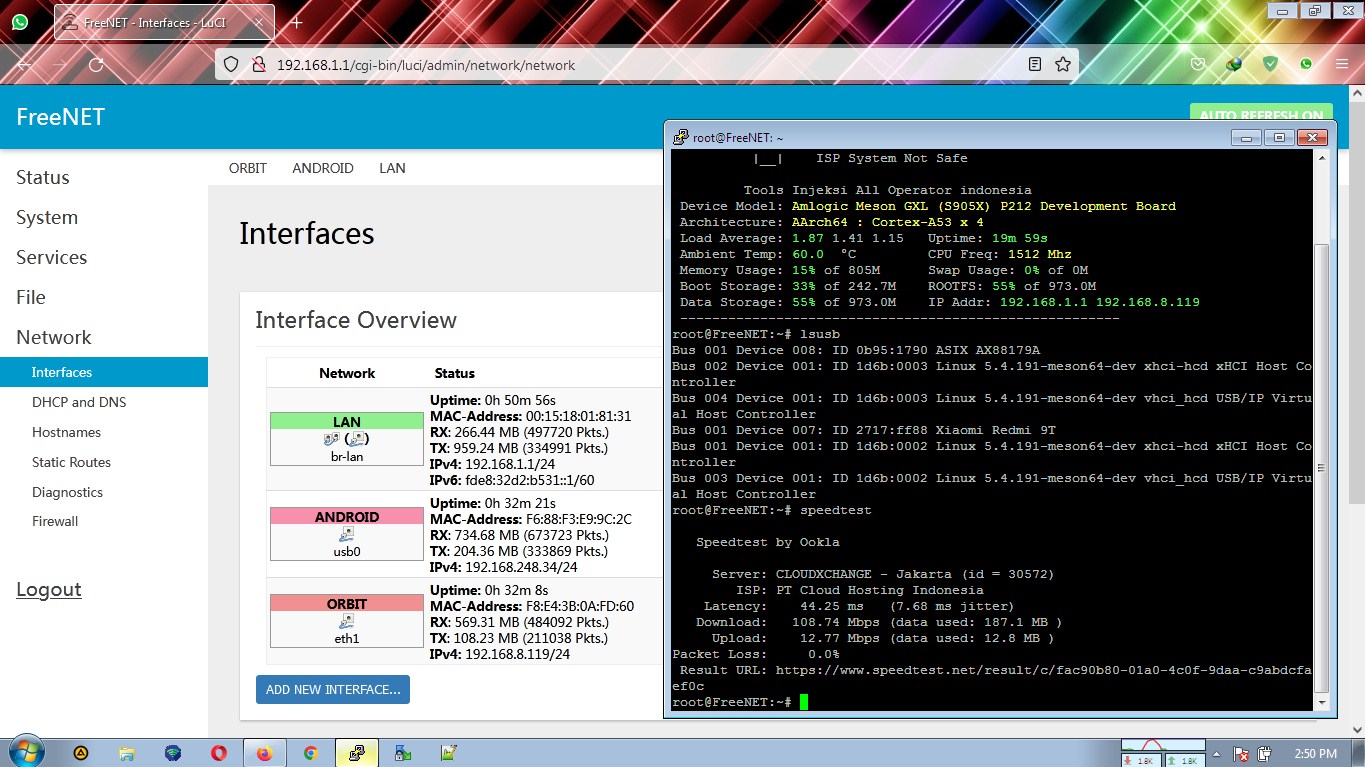This screenshot has height=767, width=1365.
Task: Open the Firefox taskbar icon
Action: click(264, 753)
